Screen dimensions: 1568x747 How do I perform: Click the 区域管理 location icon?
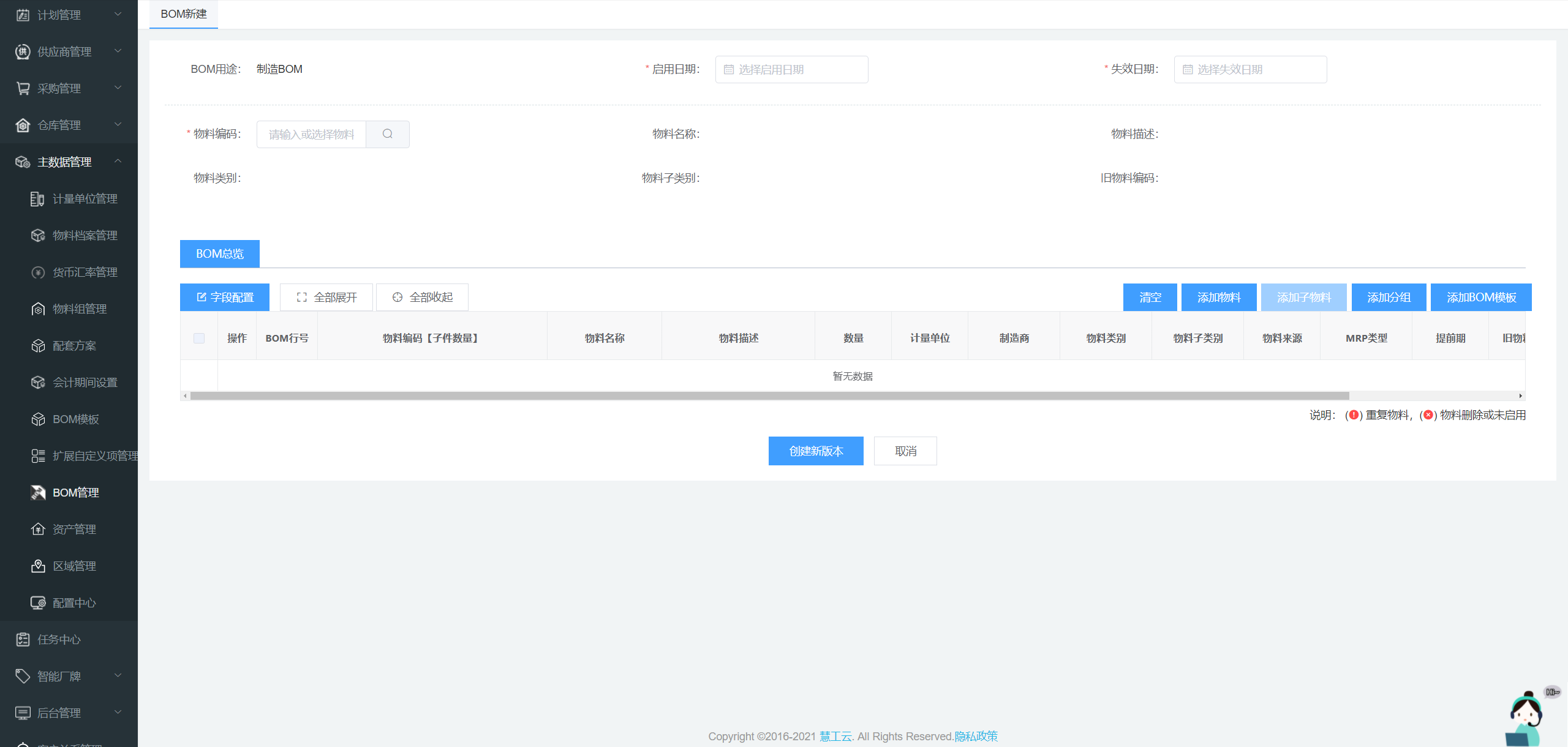click(37, 566)
